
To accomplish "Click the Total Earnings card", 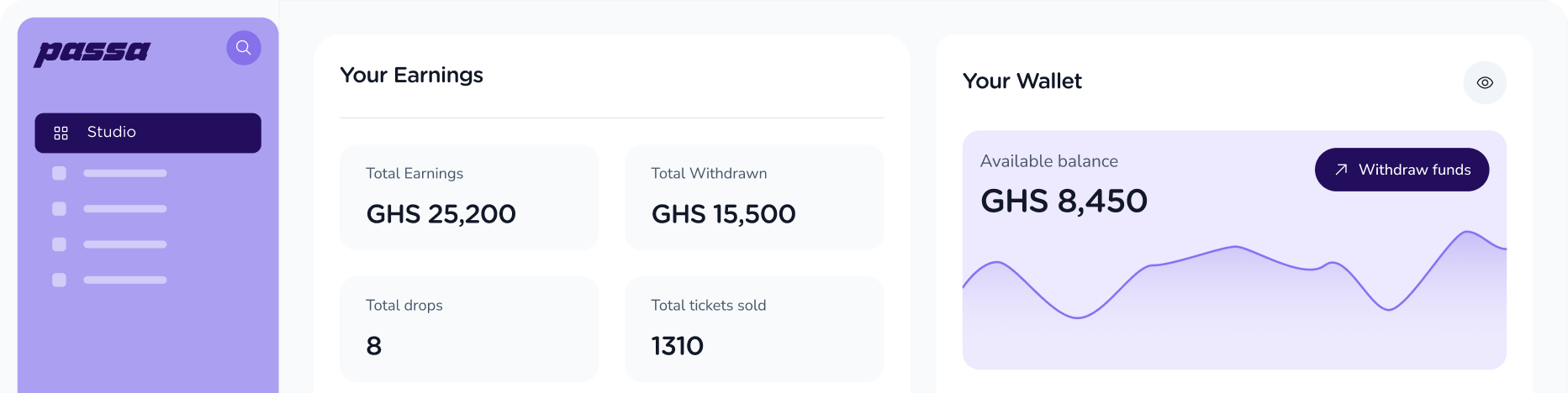I will [468, 197].
